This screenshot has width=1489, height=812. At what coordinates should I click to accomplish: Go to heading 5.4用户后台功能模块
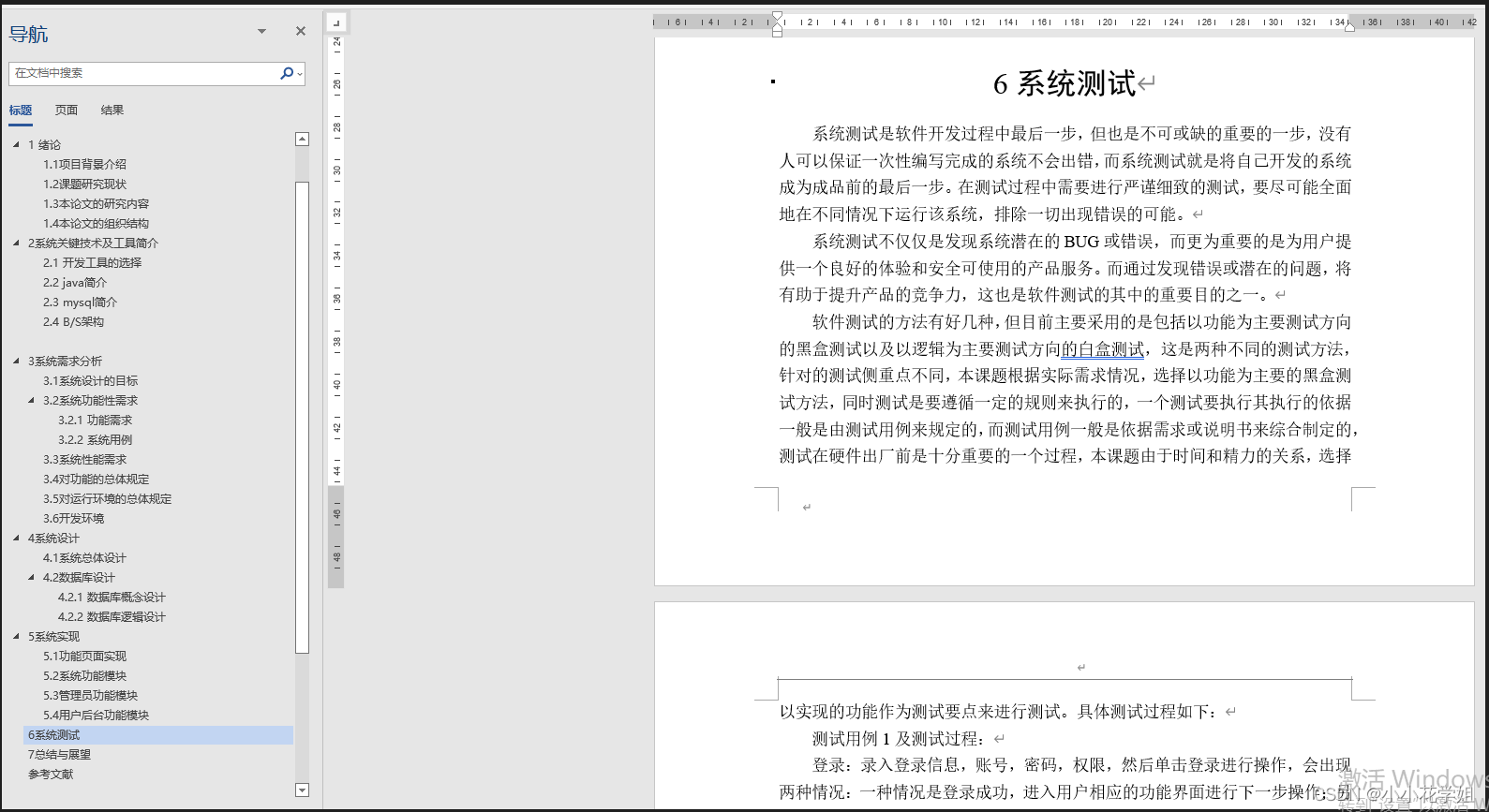coord(96,715)
